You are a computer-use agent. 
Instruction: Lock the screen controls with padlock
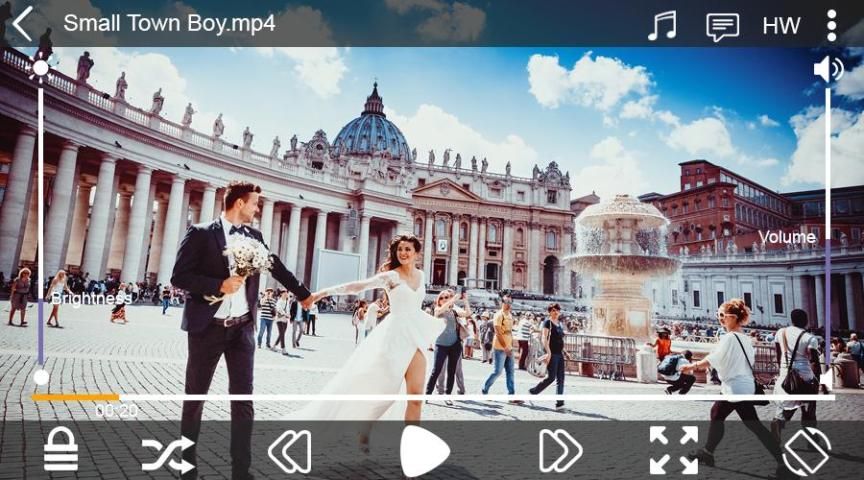(x=61, y=450)
